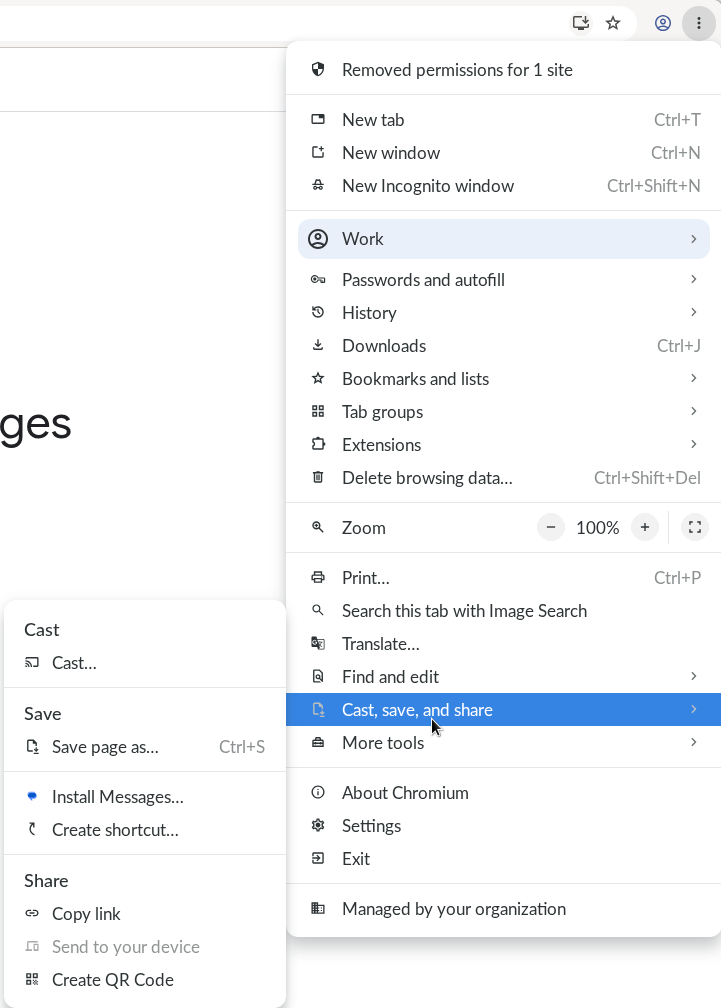Click the Copy link chain icon
721x1008 pixels.
click(32, 914)
